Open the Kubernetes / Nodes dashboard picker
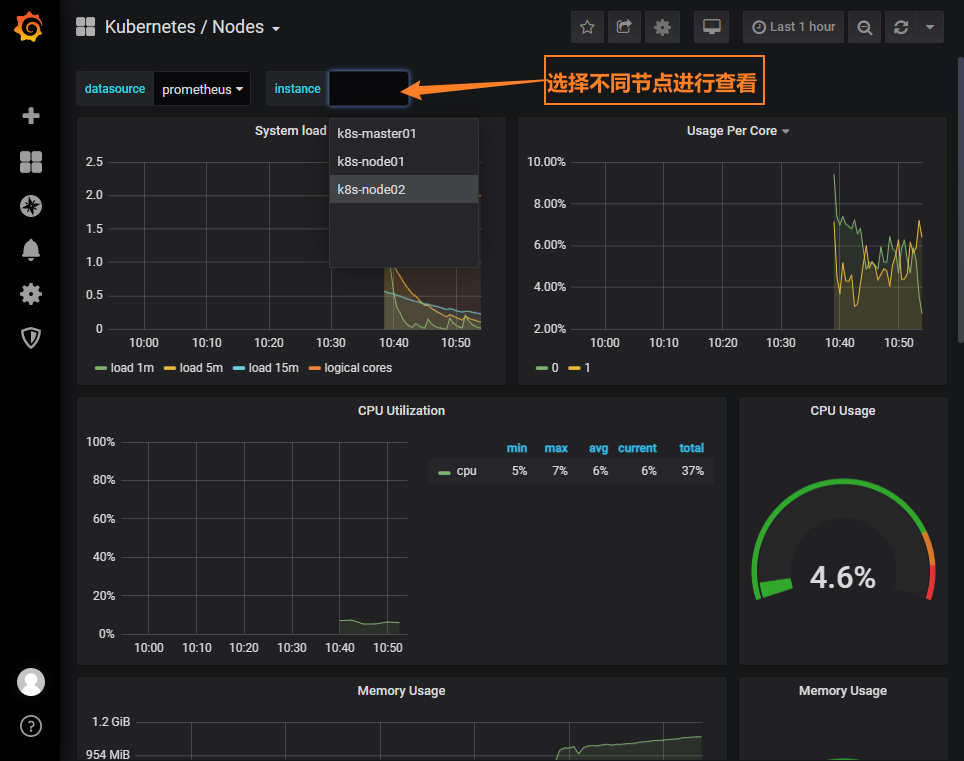This screenshot has width=964, height=761. tap(191, 27)
